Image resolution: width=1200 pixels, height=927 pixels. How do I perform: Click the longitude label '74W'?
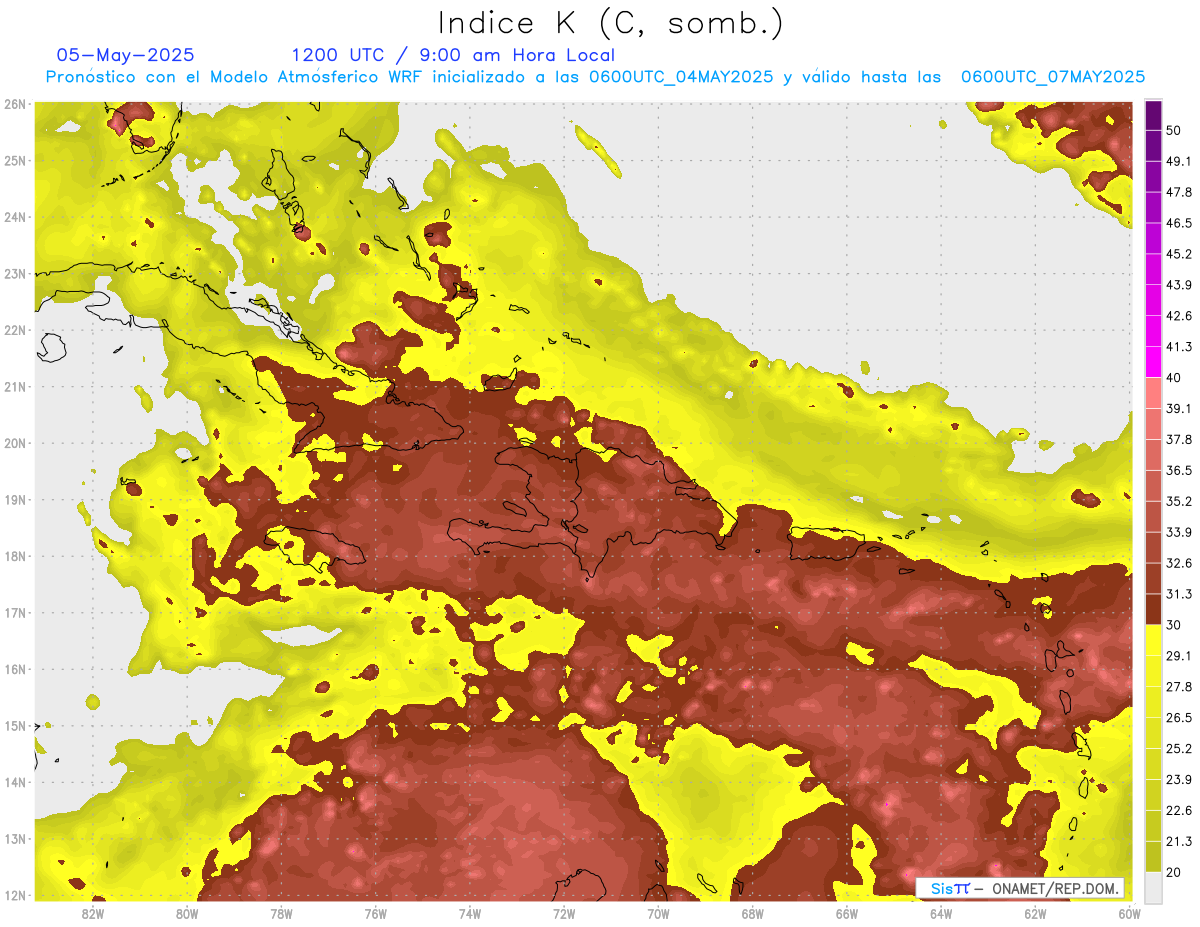pyautogui.click(x=470, y=913)
